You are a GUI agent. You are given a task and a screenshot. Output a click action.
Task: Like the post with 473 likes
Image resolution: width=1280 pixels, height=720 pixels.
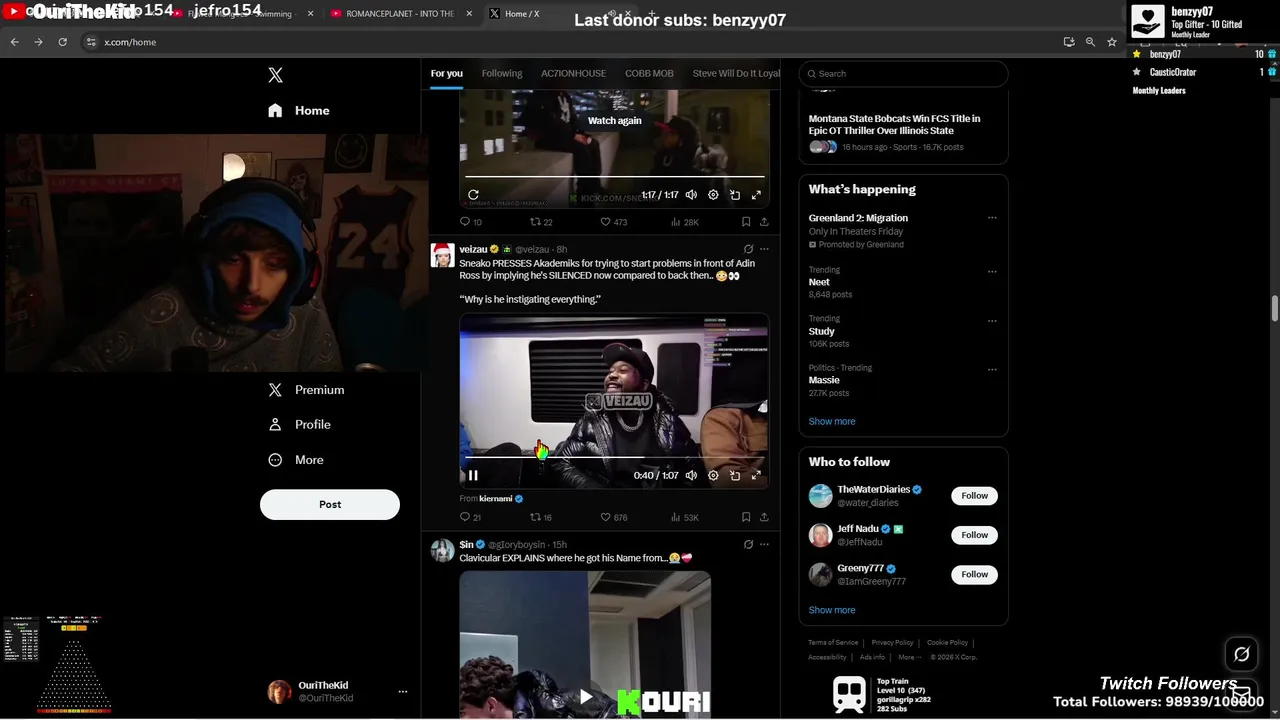click(613, 222)
